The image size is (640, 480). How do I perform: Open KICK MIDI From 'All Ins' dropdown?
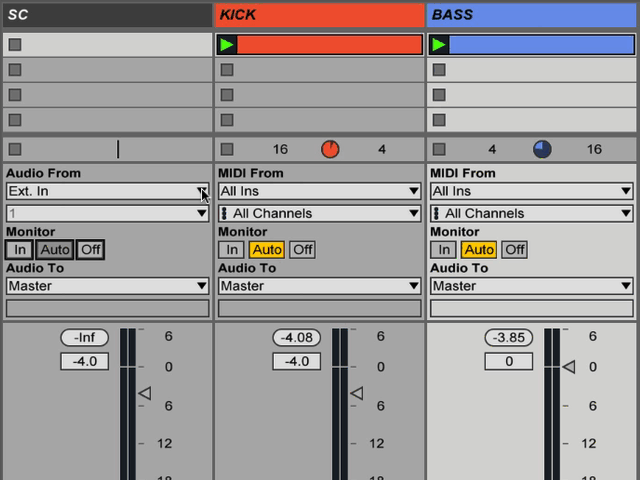pos(320,191)
